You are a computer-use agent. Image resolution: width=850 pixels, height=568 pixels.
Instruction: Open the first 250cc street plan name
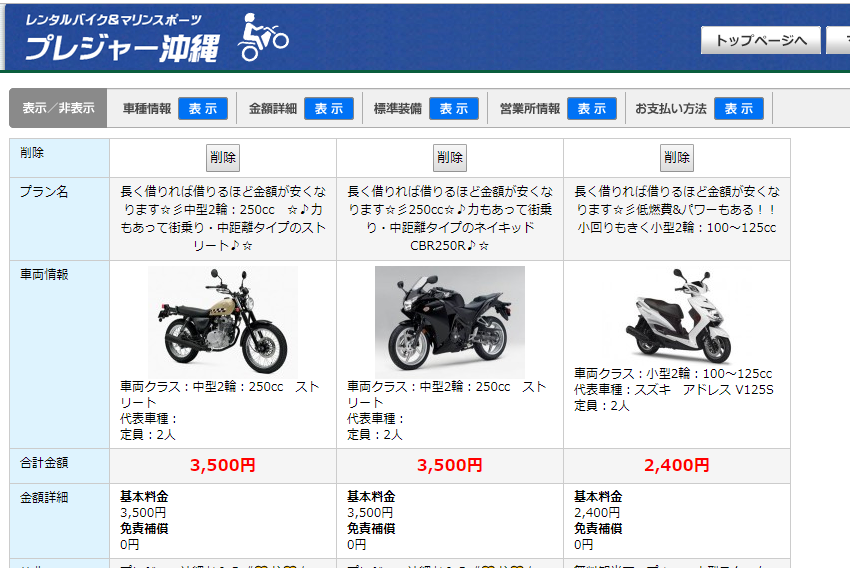coord(223,218)
